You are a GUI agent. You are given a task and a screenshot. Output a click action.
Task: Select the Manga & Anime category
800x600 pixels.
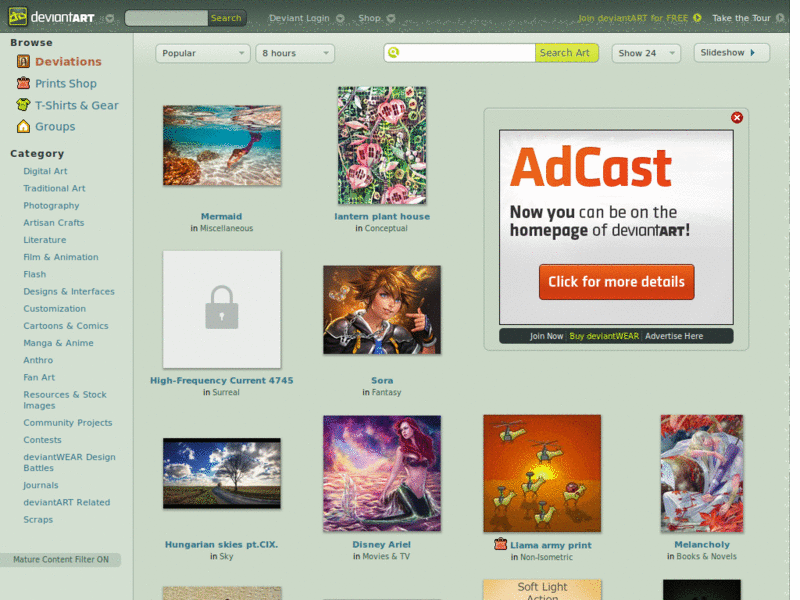pos(58,343)
